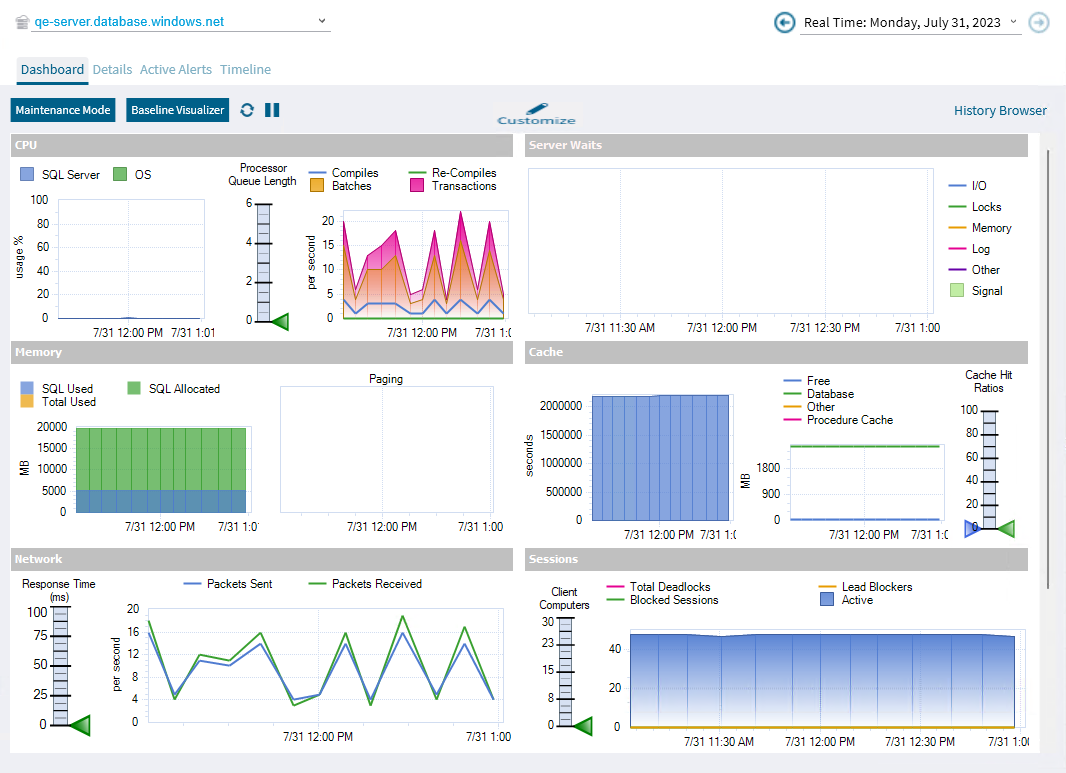Open the Baseline Visualizer

[178, 110]
